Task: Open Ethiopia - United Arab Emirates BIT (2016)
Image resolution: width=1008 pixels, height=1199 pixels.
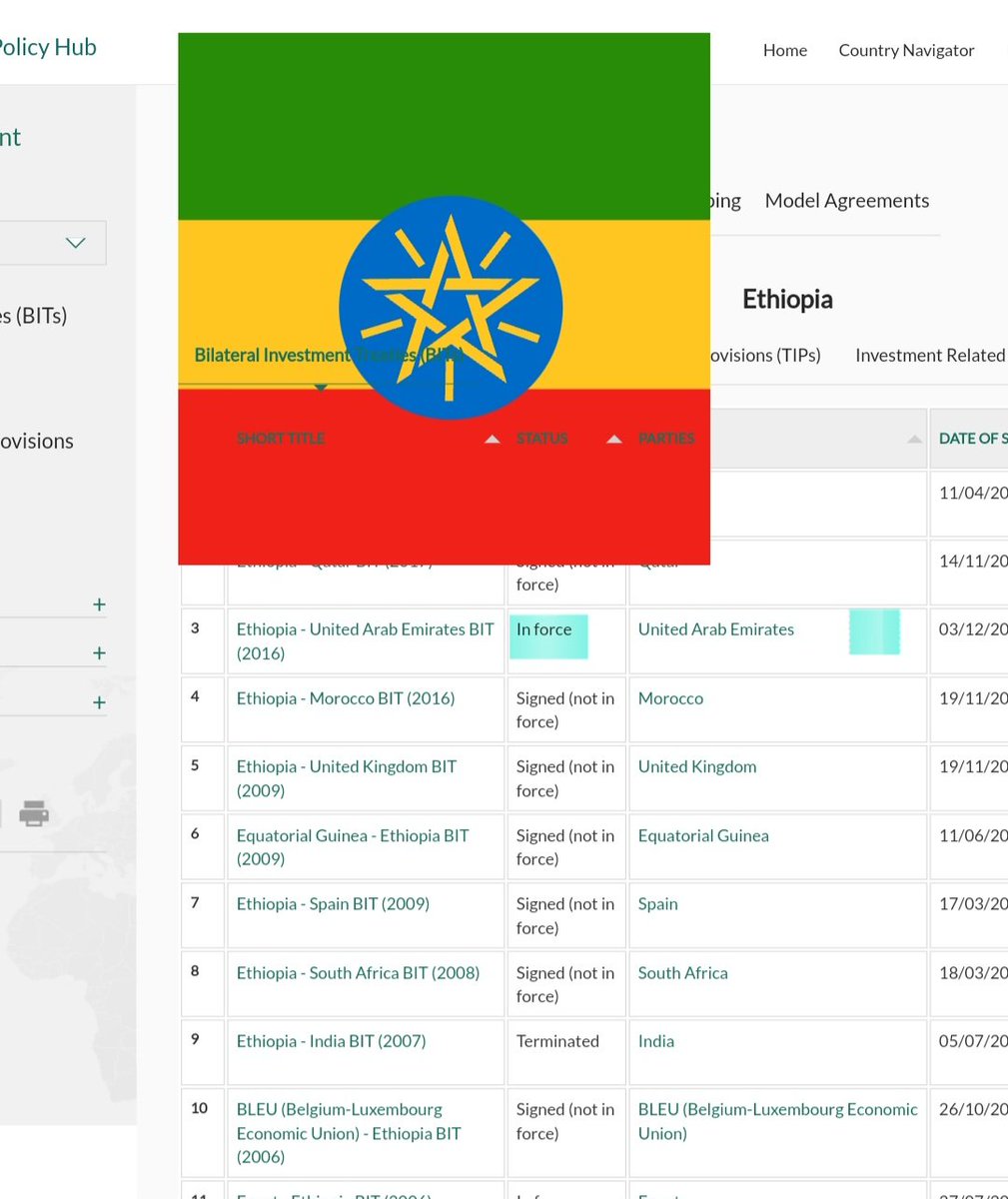Action: pos(366,641)
